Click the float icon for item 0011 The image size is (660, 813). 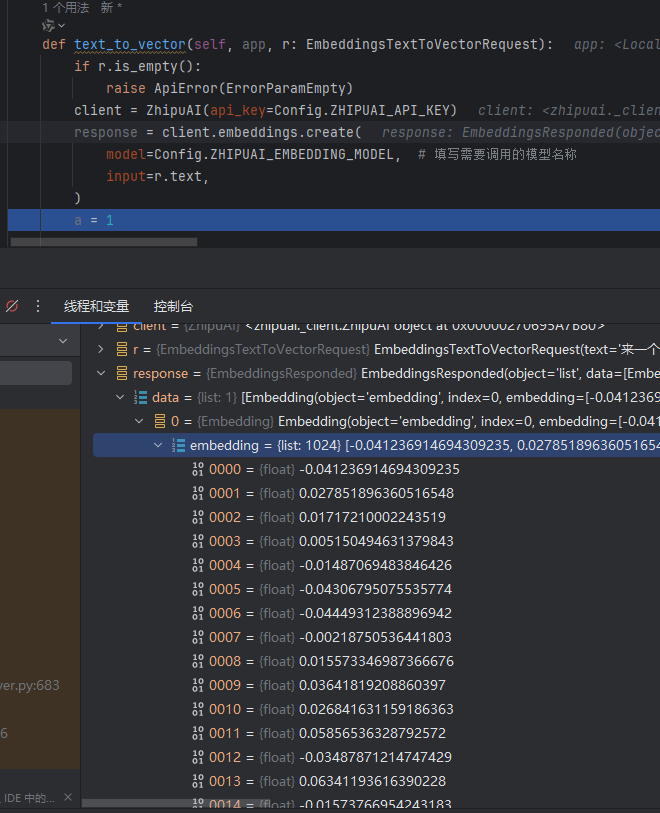198,733
